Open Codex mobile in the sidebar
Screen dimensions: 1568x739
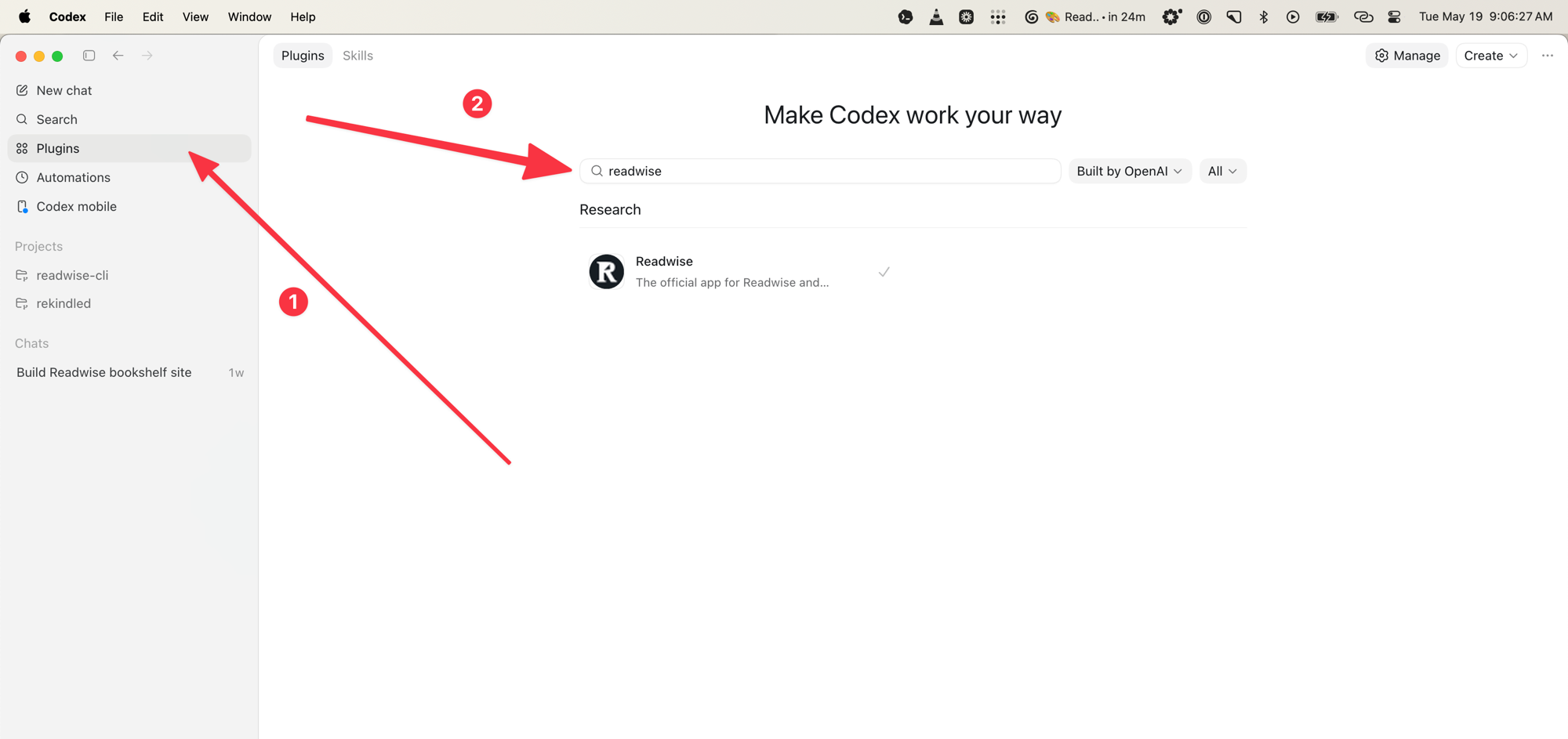click(x=129, y=206)
